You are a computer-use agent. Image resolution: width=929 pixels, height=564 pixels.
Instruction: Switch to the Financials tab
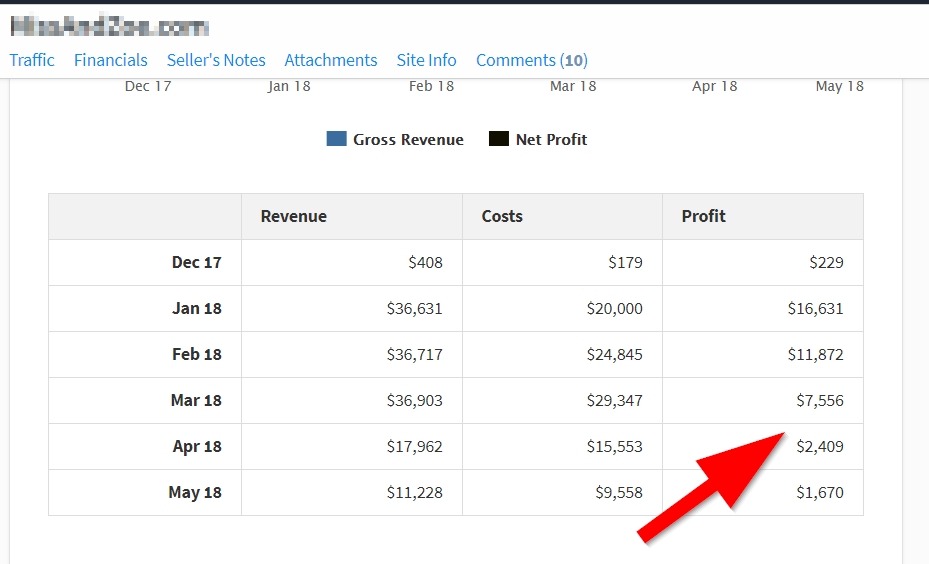110,60
